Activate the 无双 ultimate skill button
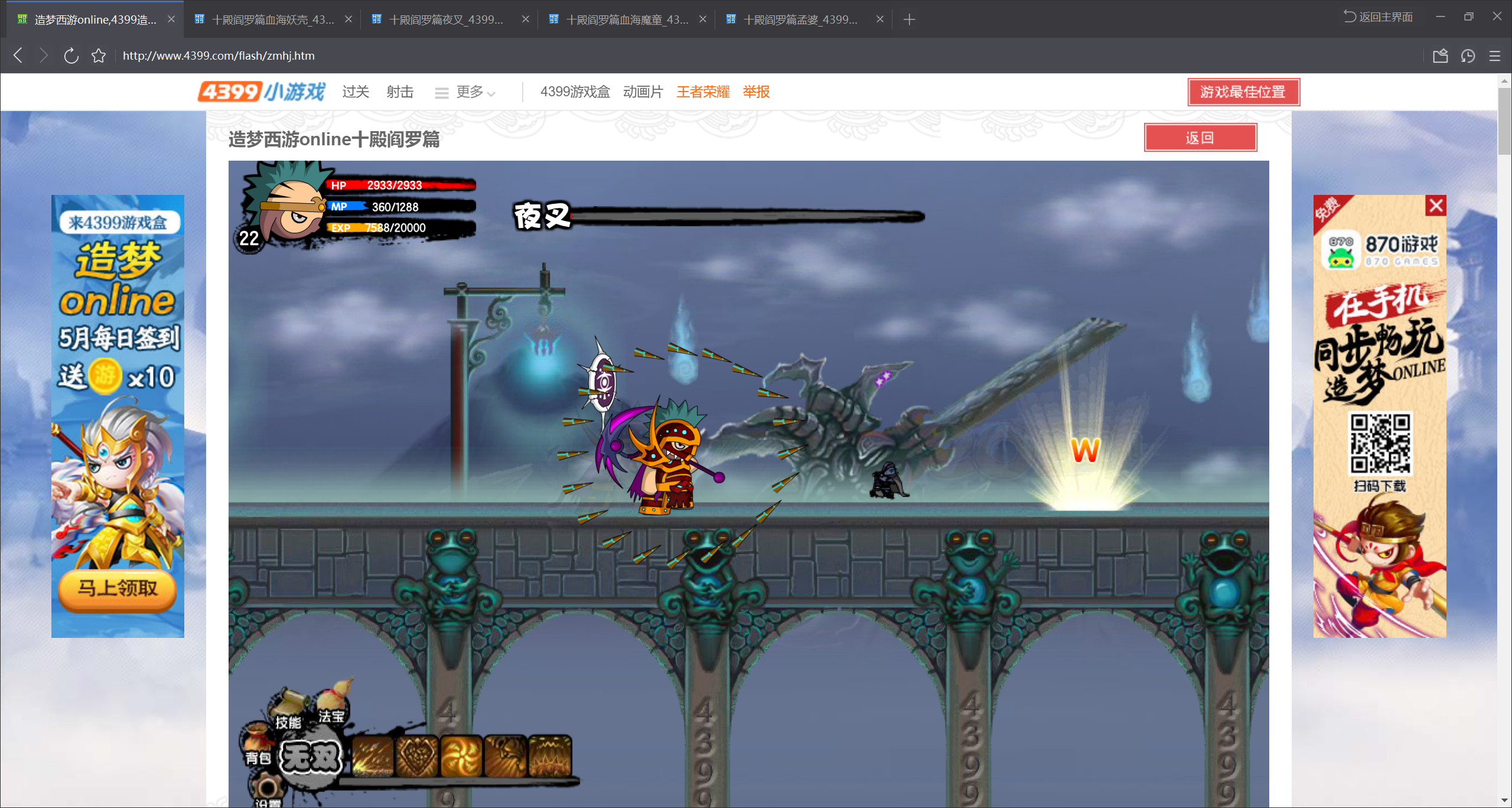Image resolution: width=1512 pixels, height=808 pixels. coord(310,757)
